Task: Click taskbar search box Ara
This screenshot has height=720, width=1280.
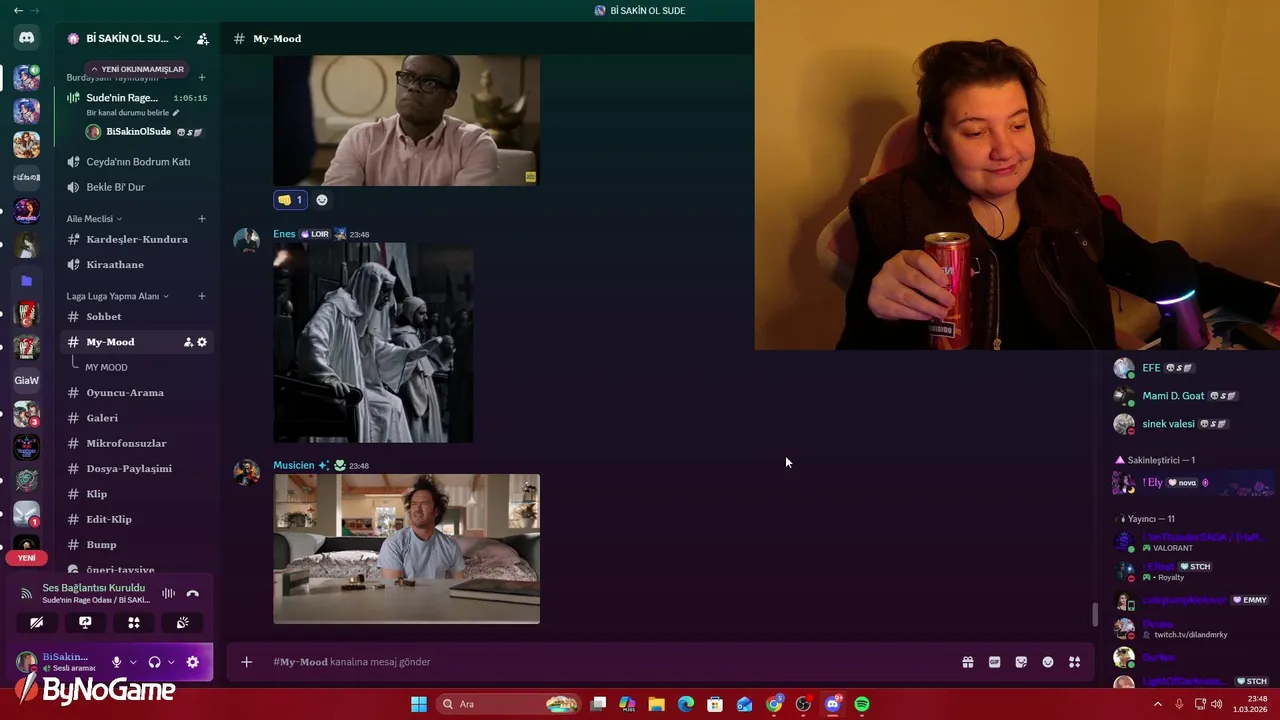Action: click(x=510, y=704)
